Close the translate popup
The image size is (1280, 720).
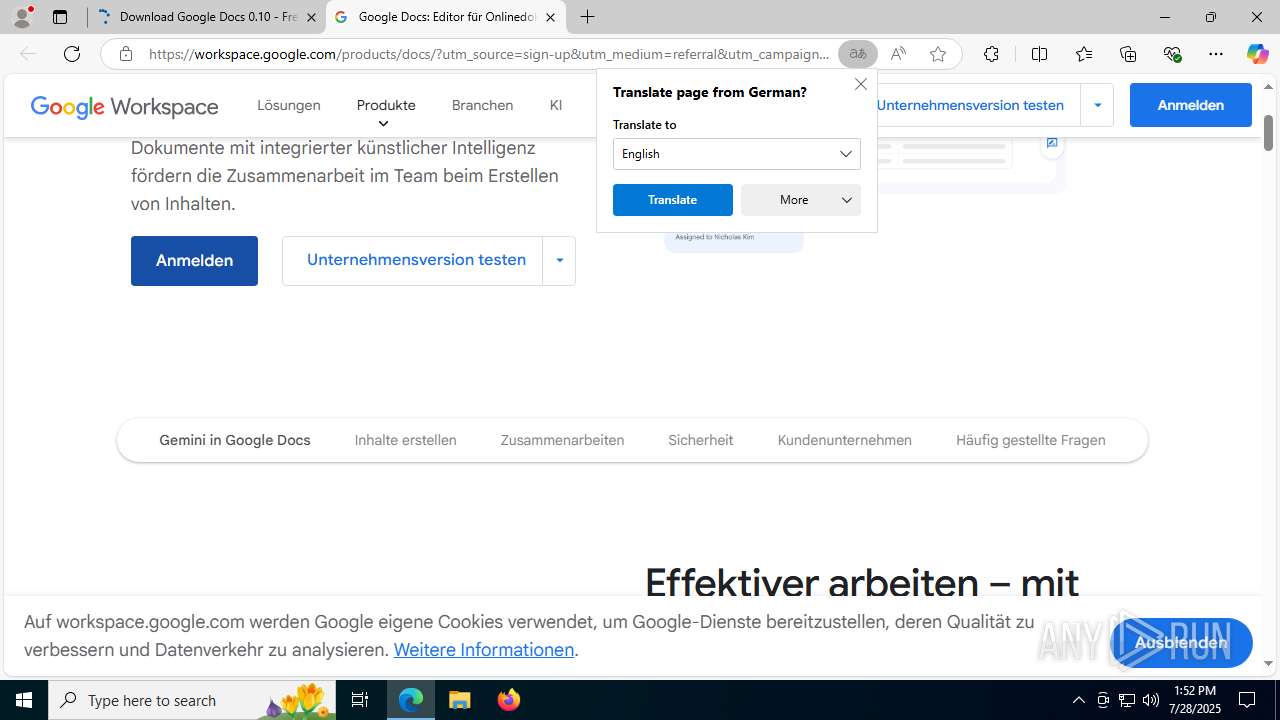[x=861, y=84]
